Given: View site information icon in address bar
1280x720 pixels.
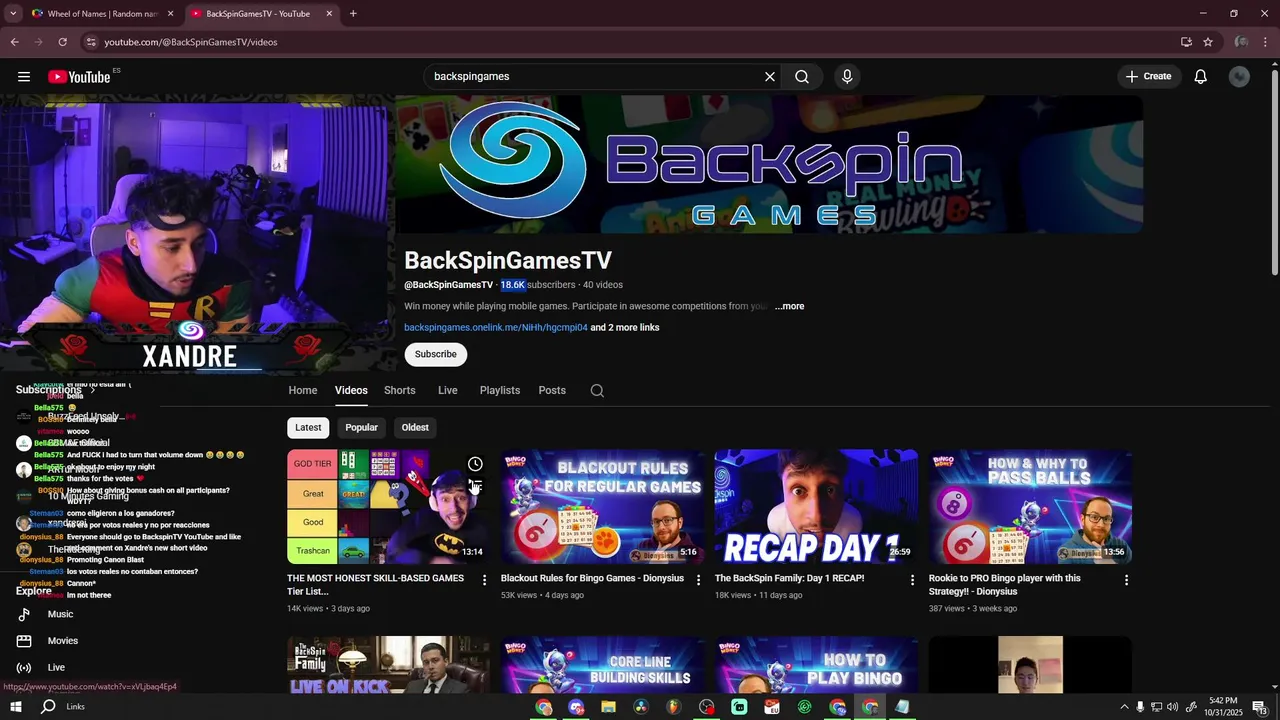Looking at the screenshot, I should click(91, 42).
